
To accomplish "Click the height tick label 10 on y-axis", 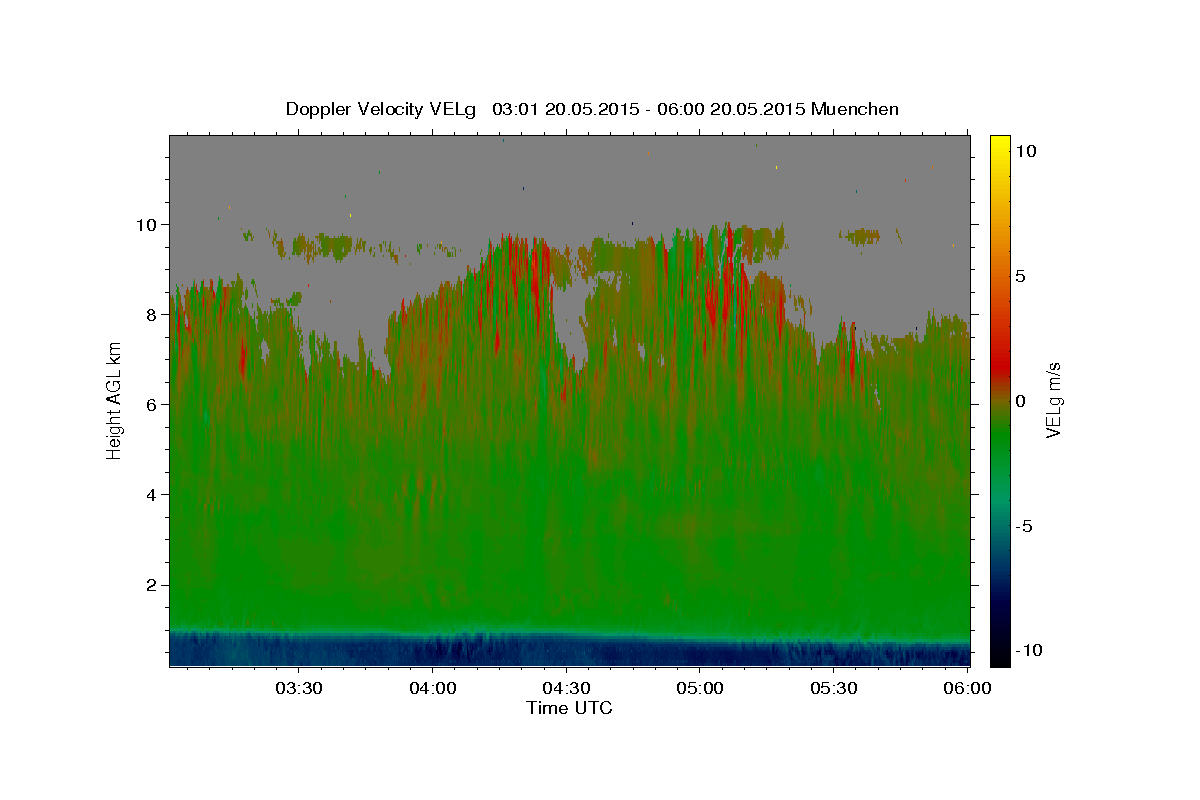I will point(149,224).
